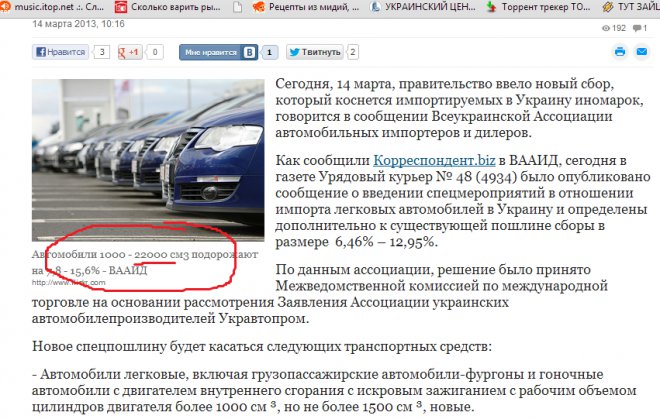This screenshot has height=419, width=660.
Task: Click the Google +1 button
Action: (x=130, y=52)
